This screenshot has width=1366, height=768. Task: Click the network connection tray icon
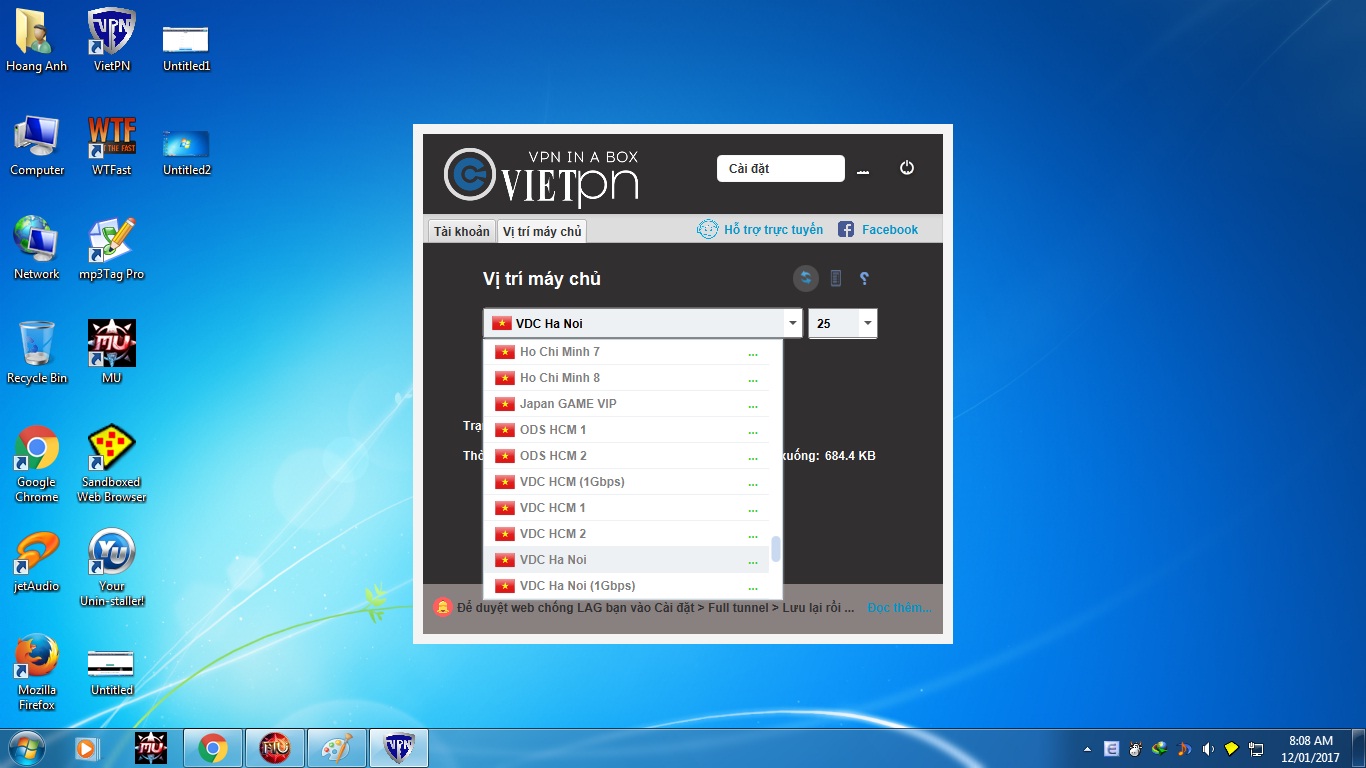point(1256,748)
